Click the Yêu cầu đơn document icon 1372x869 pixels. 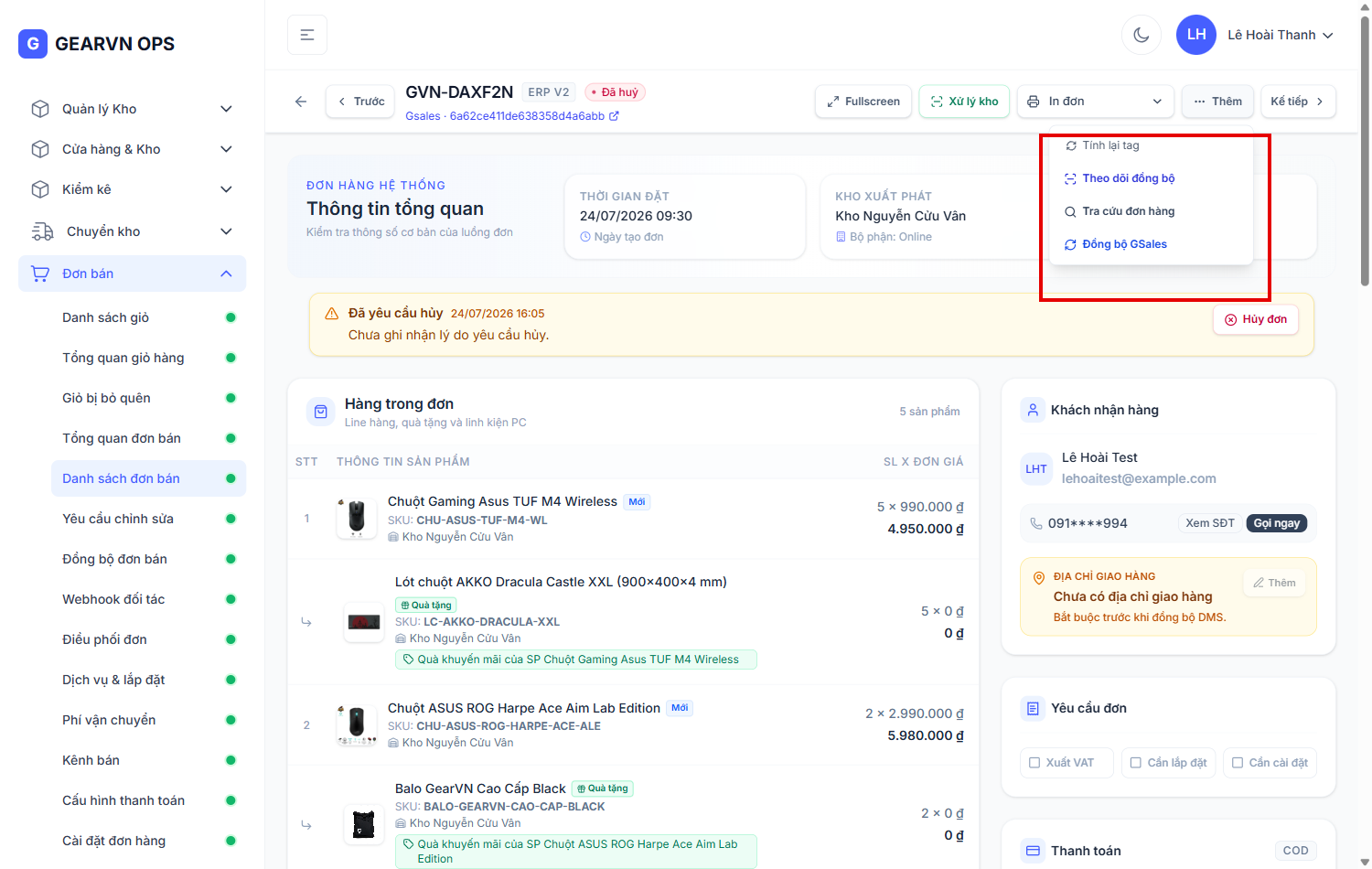click(1033, 708)
